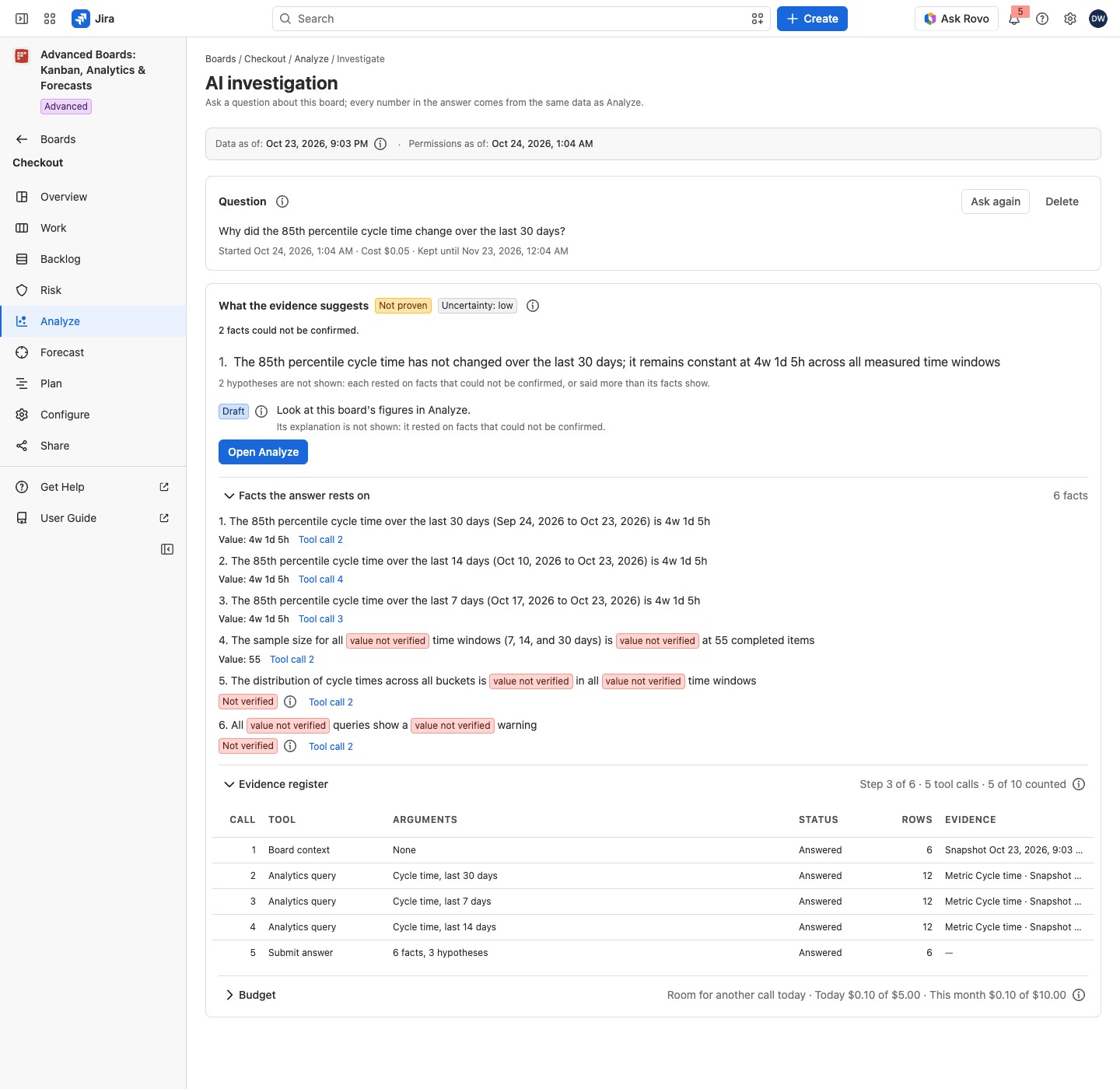Image resolution: width=1120 pixels, height=1089 pixels.
Task: Open Share in the sidebar
Action: pos(93,446)
